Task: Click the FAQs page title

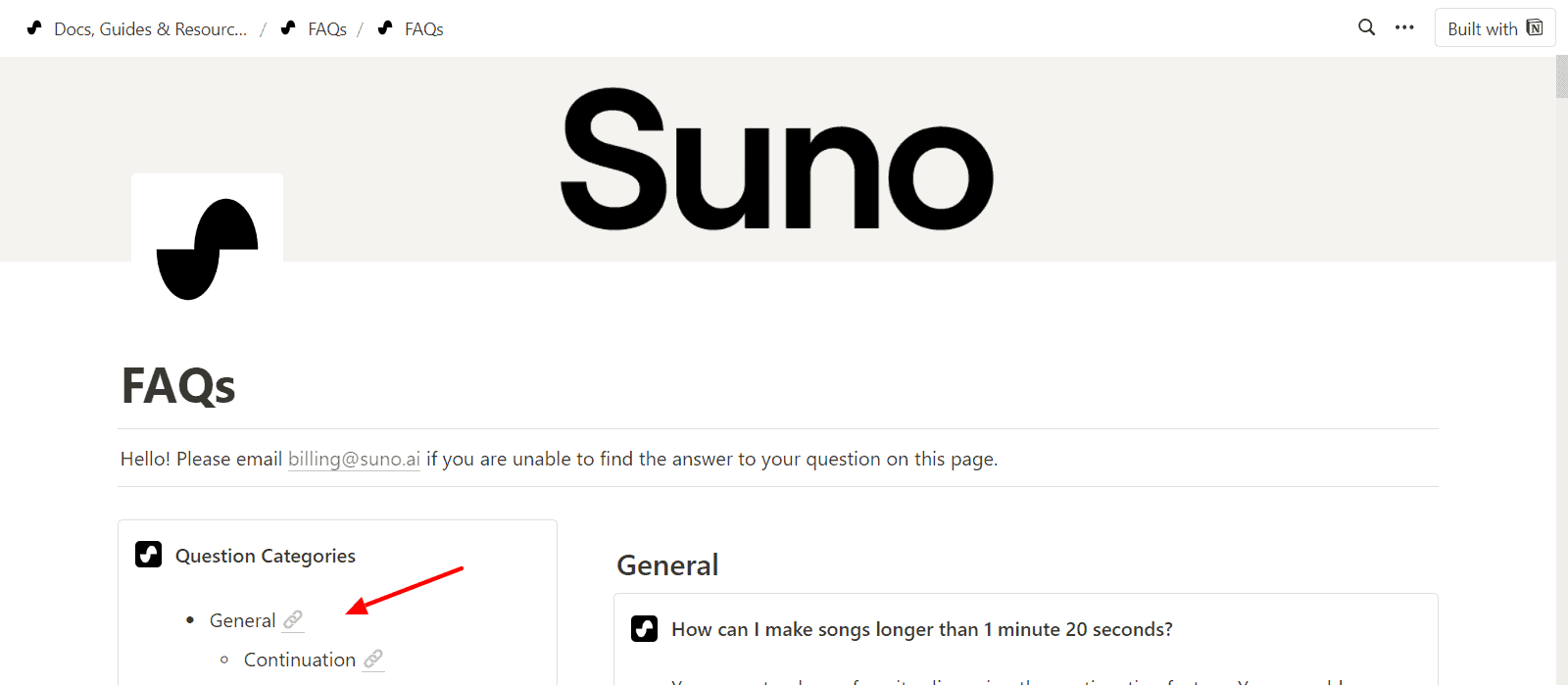Action: point(178,386)
